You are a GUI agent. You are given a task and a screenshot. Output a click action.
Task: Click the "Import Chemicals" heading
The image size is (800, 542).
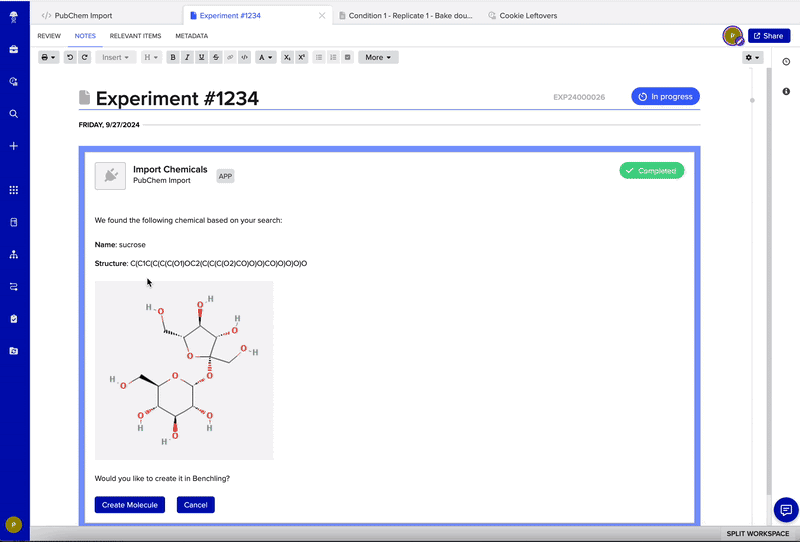tap(170, 169)
